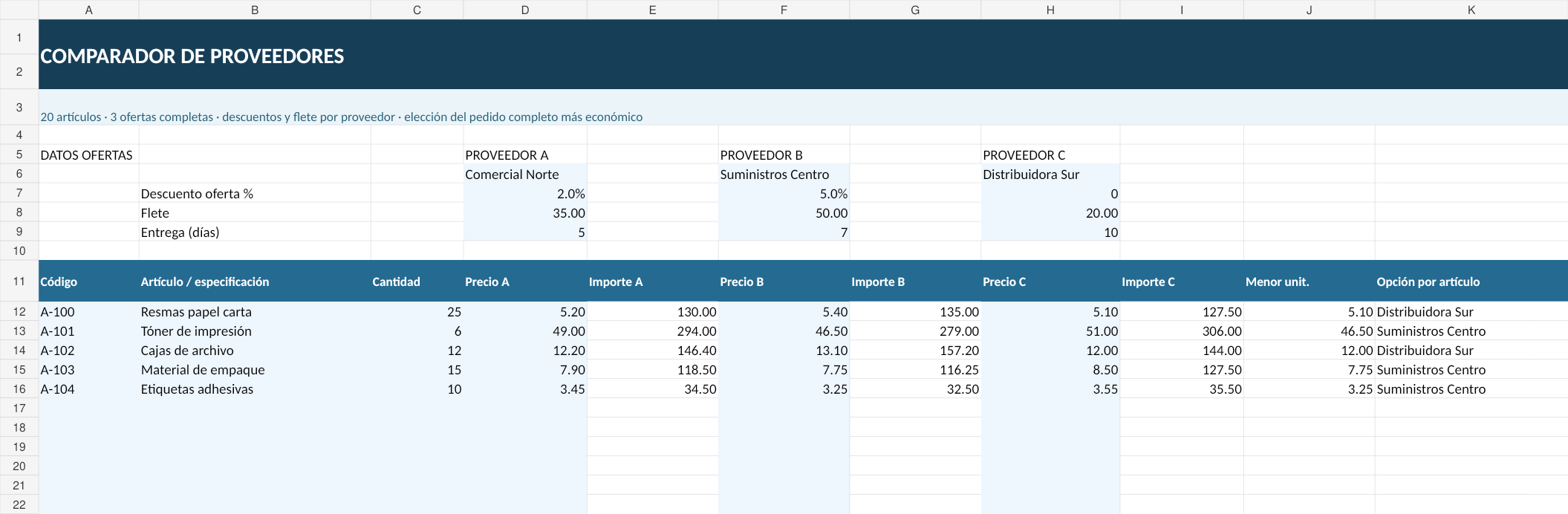Click the 3.55 Precio C value

tap(1050, 388)
